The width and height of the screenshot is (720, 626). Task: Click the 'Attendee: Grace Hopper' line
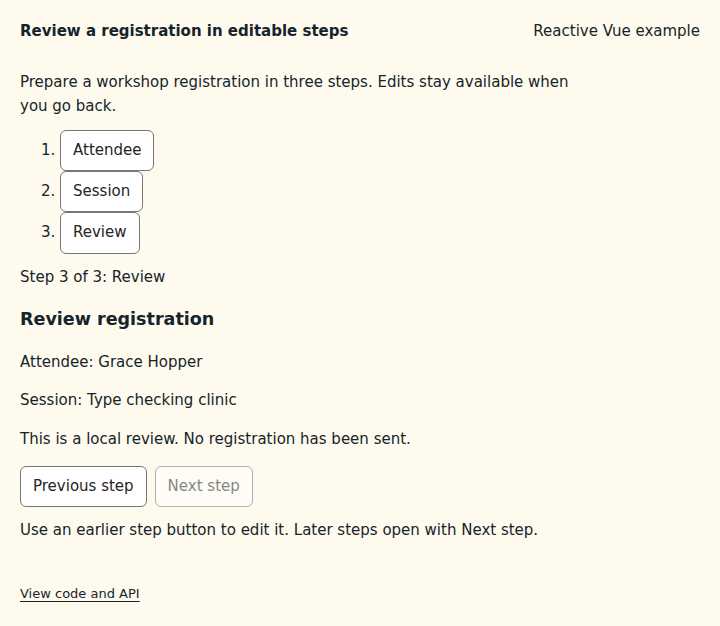pyautogui.click(x=111, y=361)
